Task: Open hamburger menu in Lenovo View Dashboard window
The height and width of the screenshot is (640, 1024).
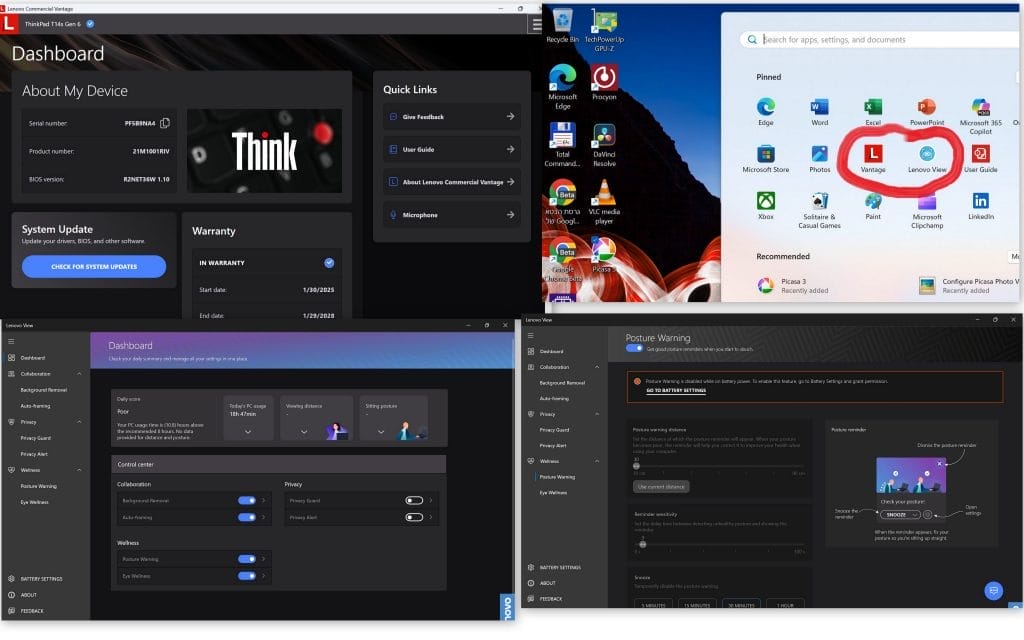Action: [x=11, y=342]
